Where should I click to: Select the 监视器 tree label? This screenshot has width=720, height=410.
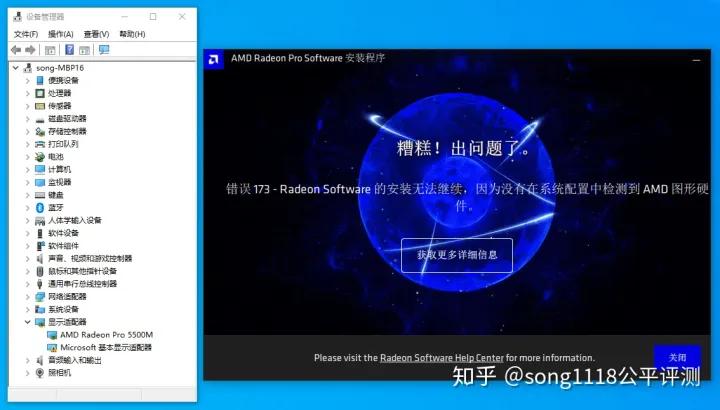coord(60,182)
